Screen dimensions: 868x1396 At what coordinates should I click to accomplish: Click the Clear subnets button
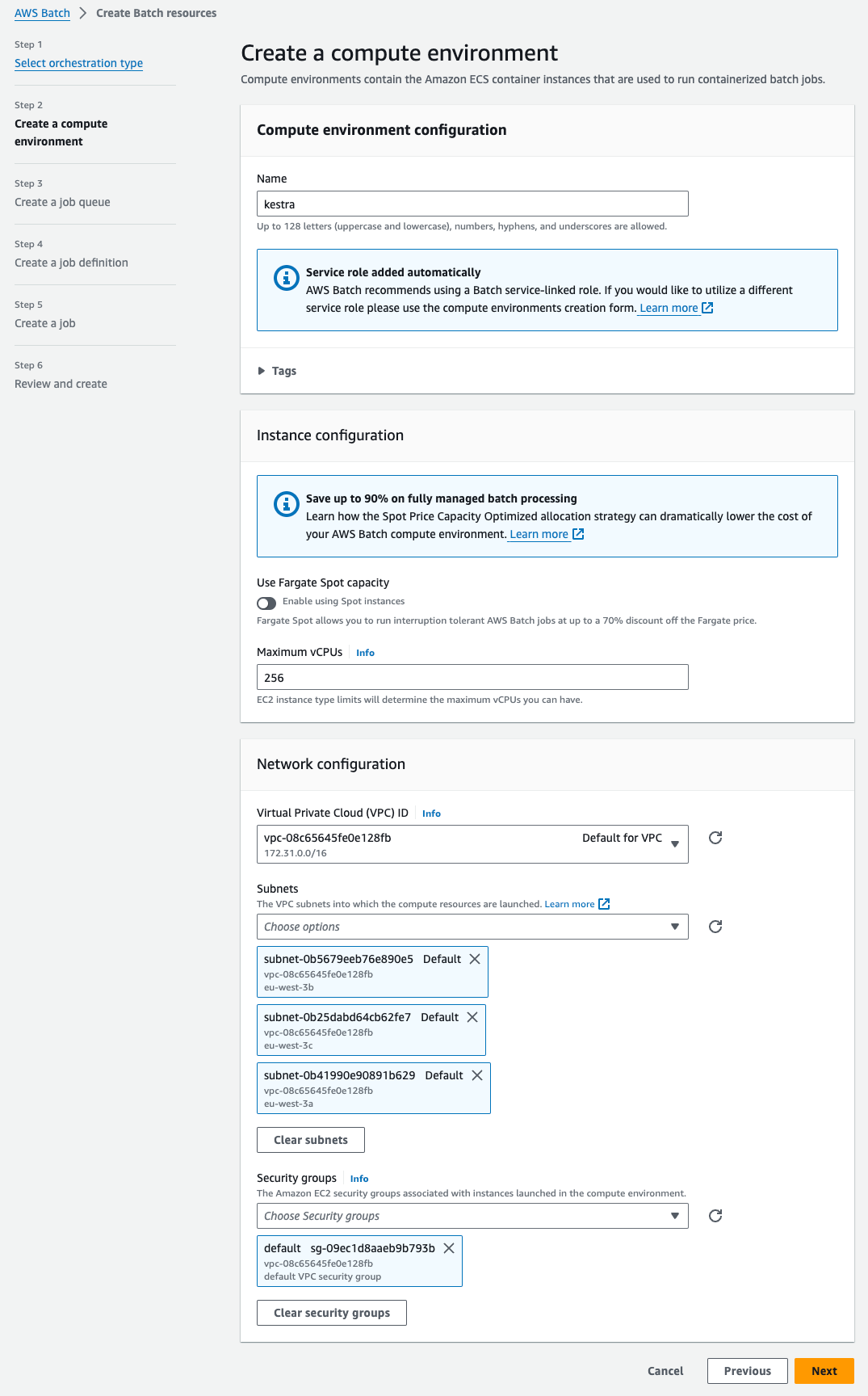(310, 1140)
